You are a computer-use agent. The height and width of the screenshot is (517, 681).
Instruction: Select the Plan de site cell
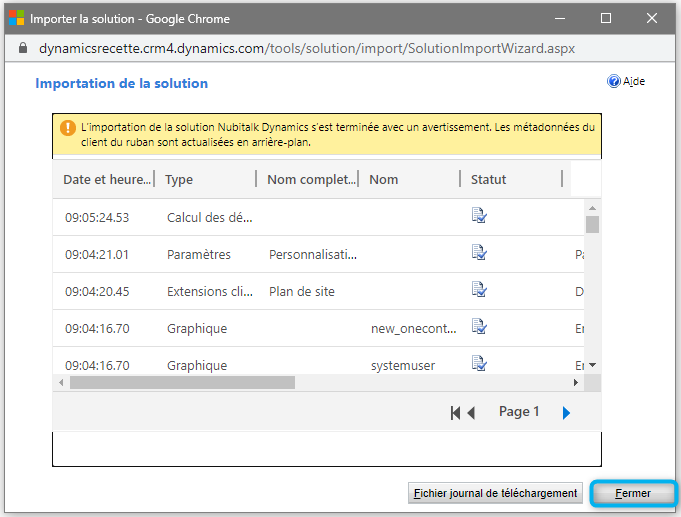click(x=302, y=292)
